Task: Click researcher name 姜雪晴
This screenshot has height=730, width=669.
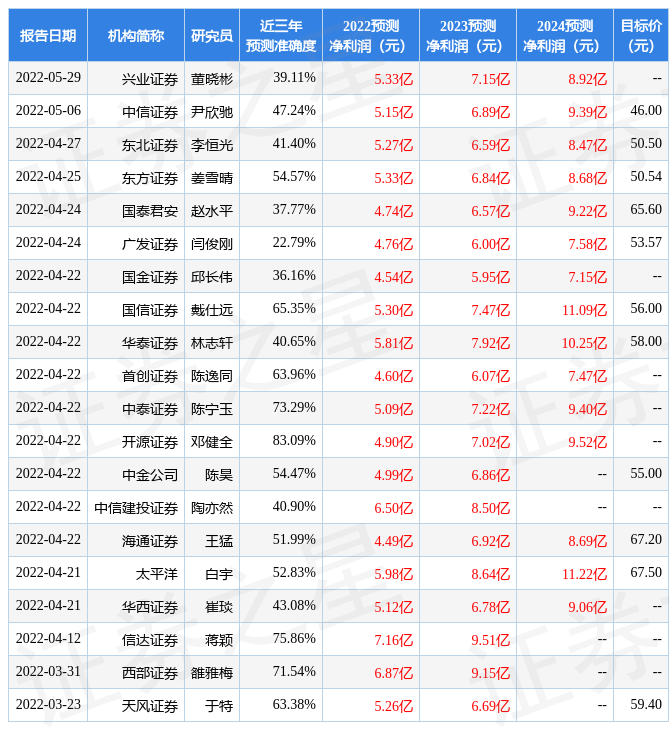Action: pos(212,178)
